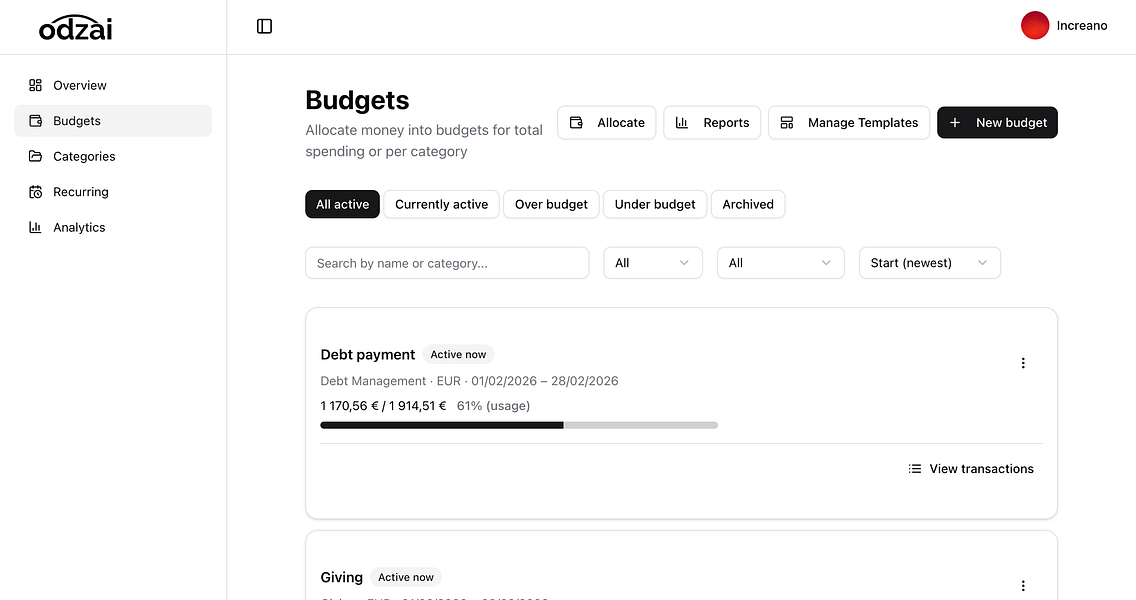
Task: Click the Debt payment usage progress bar
Action: 519,425
